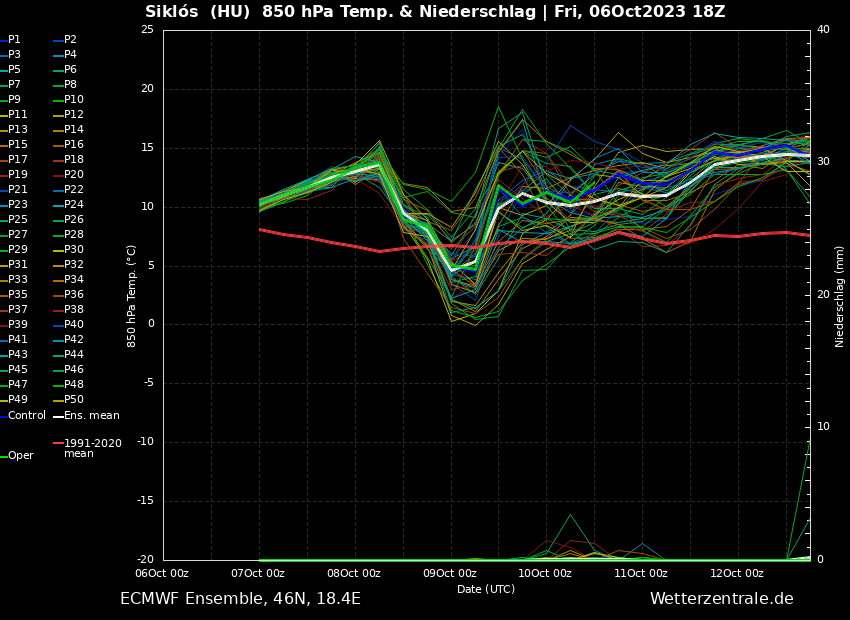
Task: Select the Oper legend entry
Action: tap(21, 456)
